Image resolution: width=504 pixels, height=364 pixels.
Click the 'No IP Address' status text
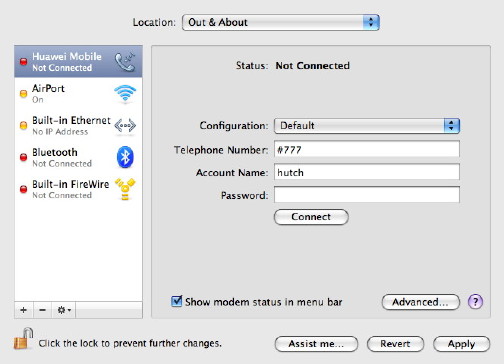coord(60,132)
